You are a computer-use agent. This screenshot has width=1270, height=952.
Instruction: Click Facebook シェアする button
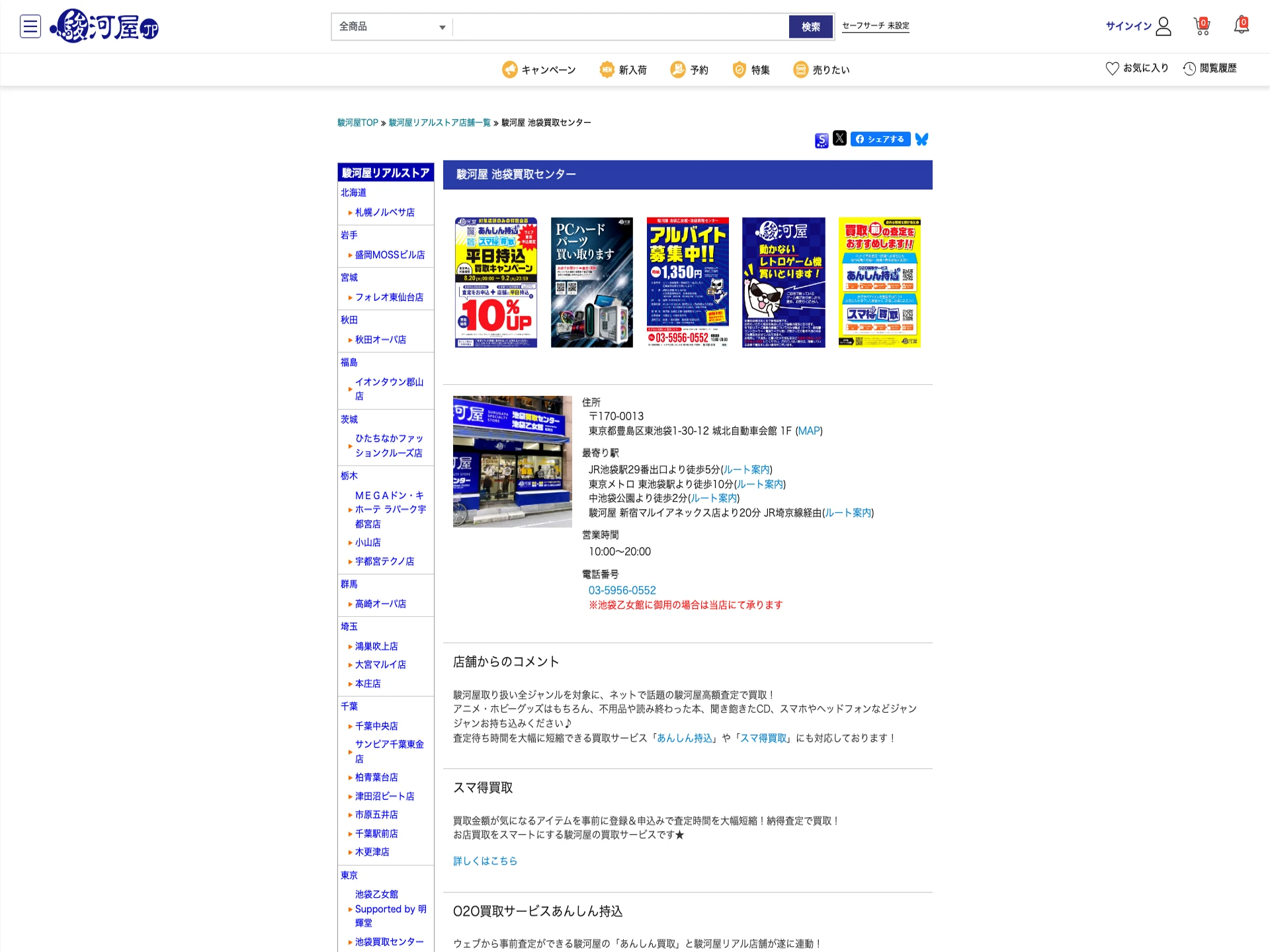click(x=880, y=139)
